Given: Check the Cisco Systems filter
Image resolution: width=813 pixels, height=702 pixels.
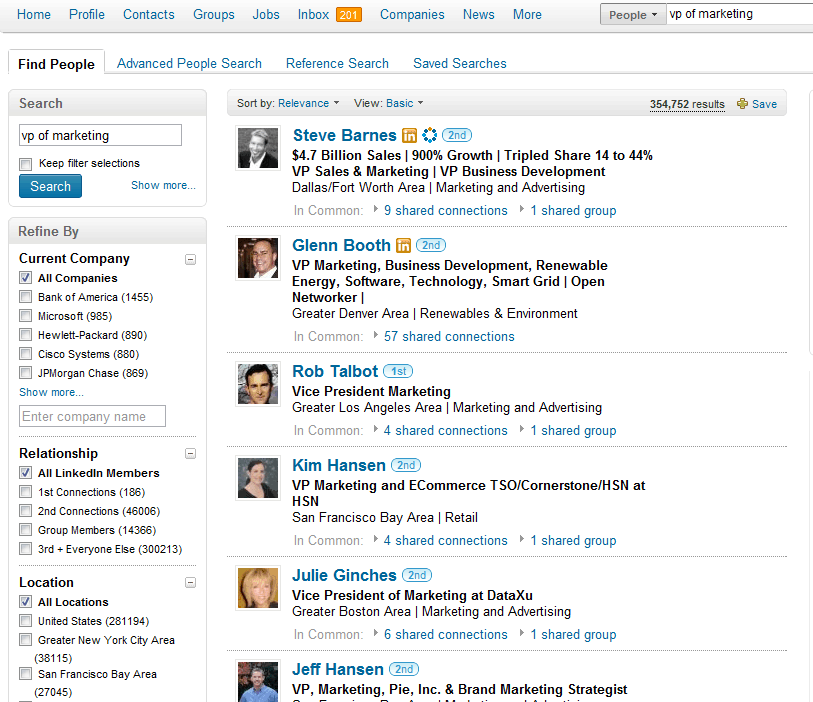Looking at the screenshot, I should click(x=25, y=354).
